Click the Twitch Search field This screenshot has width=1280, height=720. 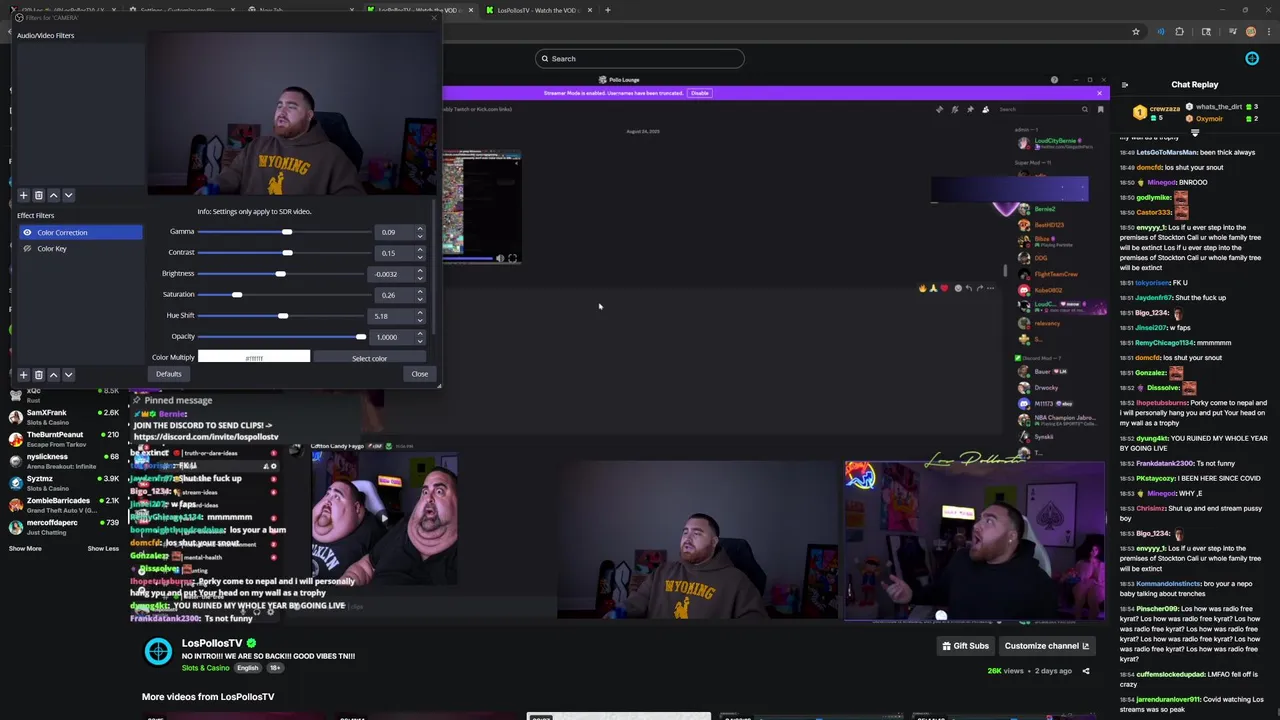(640, 58)
